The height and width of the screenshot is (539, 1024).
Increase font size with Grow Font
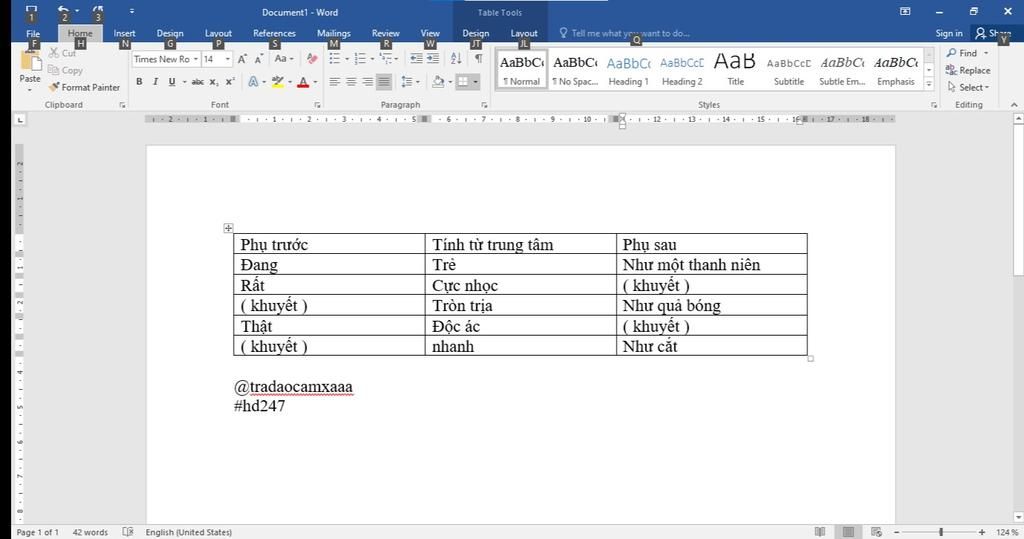pyautogui.click(x=242, y=59)
